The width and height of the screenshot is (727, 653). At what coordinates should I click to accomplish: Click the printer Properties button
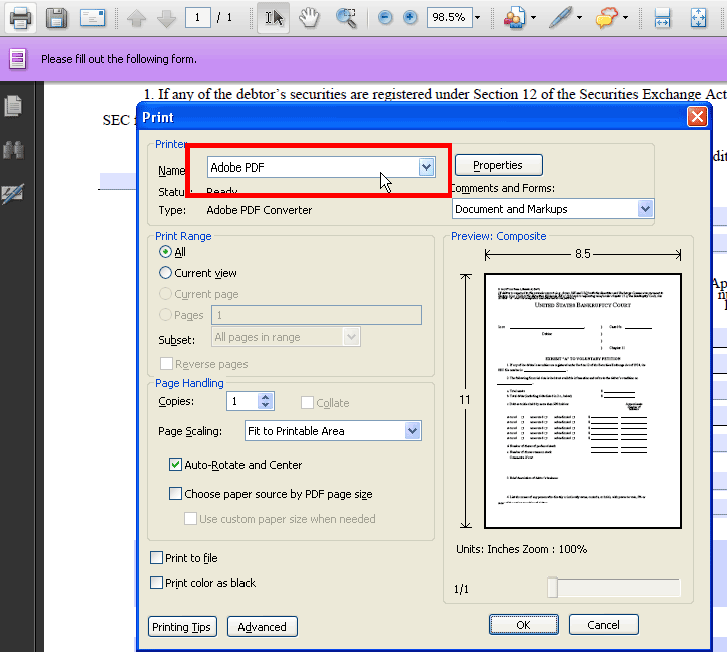(498, 165)
